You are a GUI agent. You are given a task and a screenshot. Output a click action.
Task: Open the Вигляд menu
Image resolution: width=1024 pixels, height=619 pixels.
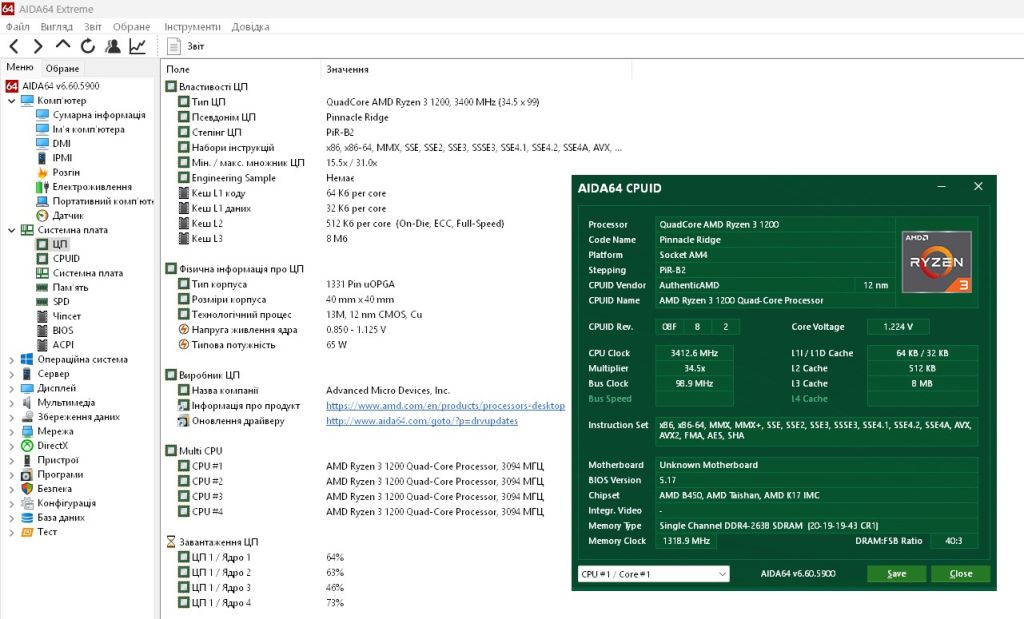coord(56,27)
